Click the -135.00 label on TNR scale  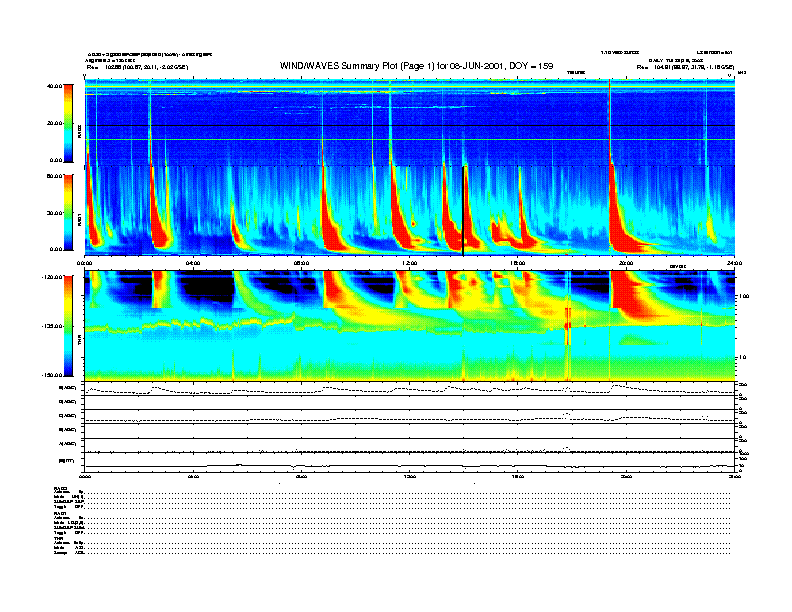click(x=52, y=326)
